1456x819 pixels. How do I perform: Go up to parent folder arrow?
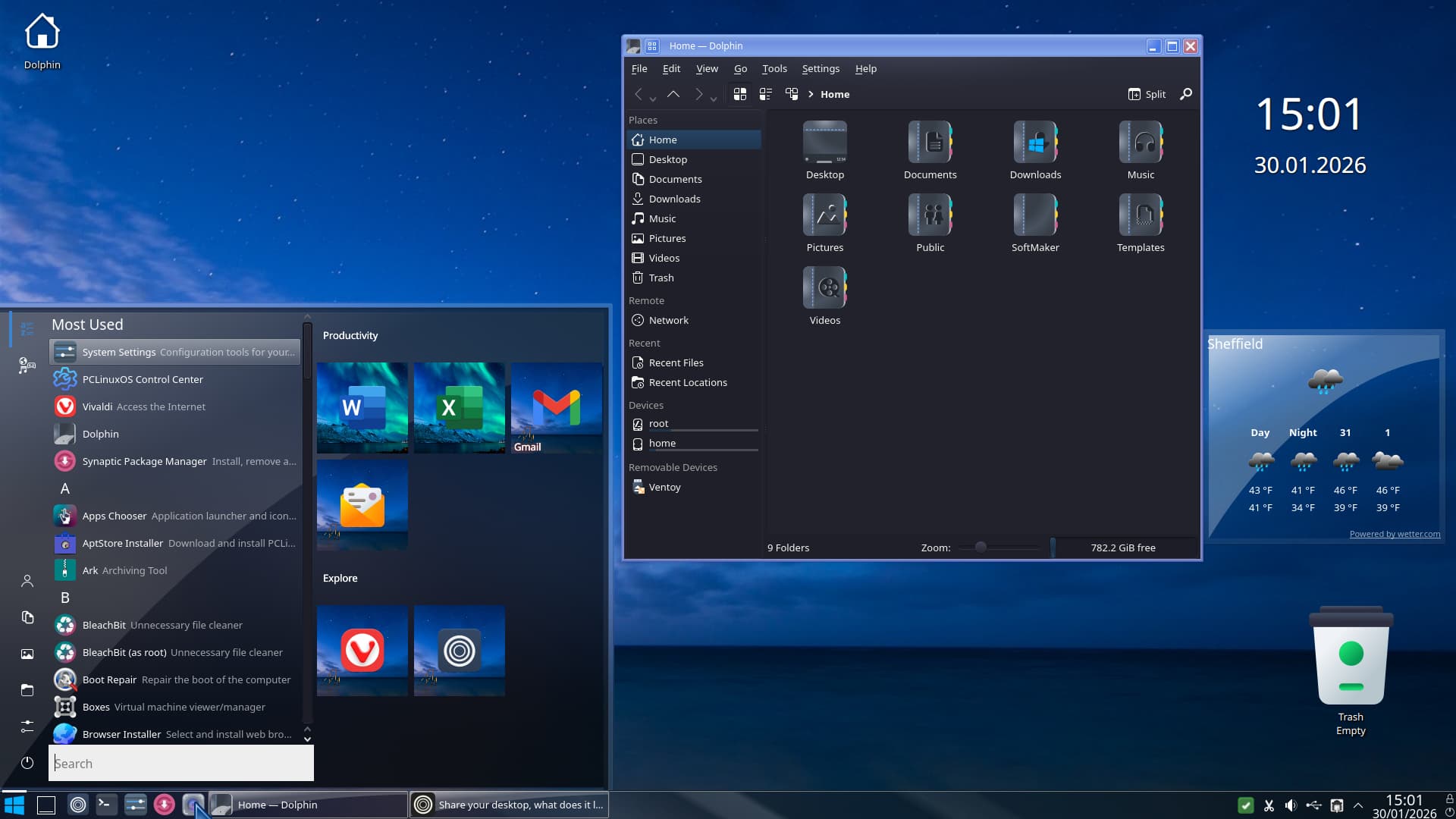(x=673, y=94)
